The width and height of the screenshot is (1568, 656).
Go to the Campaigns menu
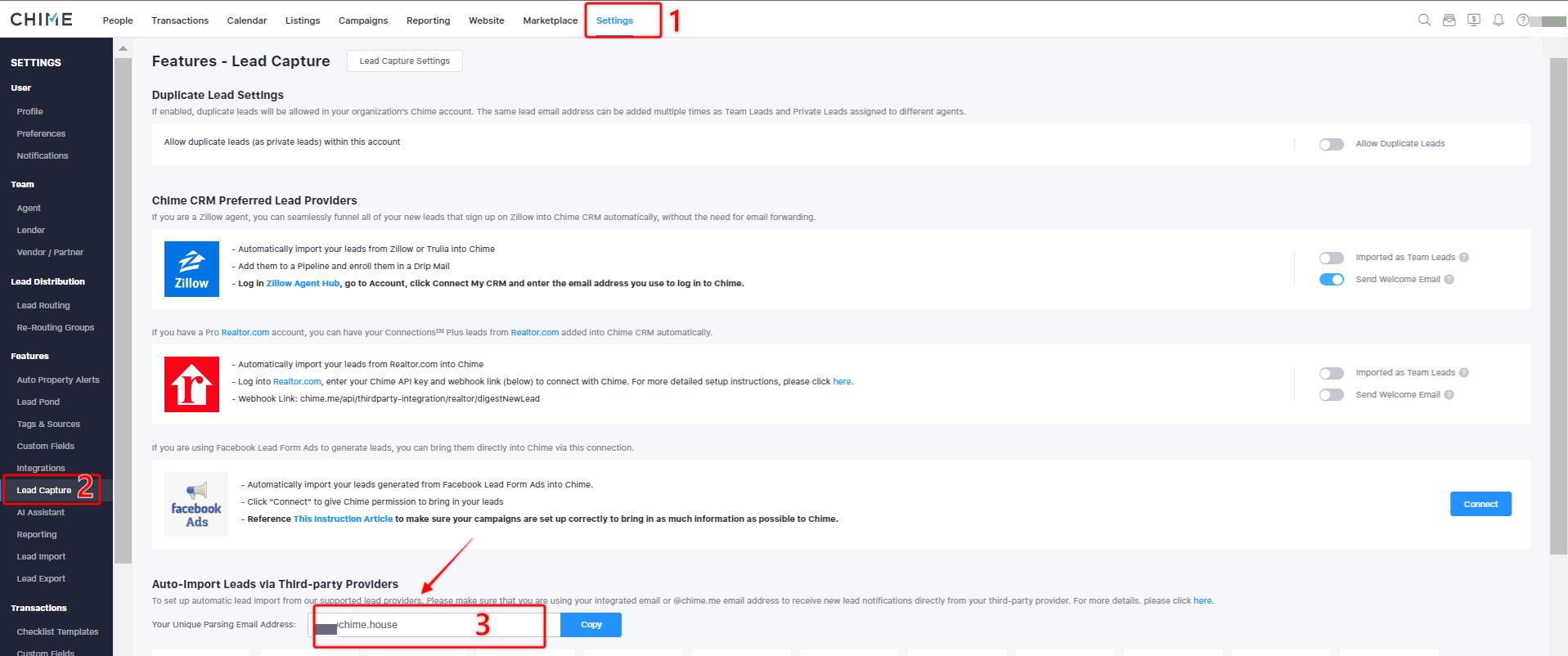(363, 20)
